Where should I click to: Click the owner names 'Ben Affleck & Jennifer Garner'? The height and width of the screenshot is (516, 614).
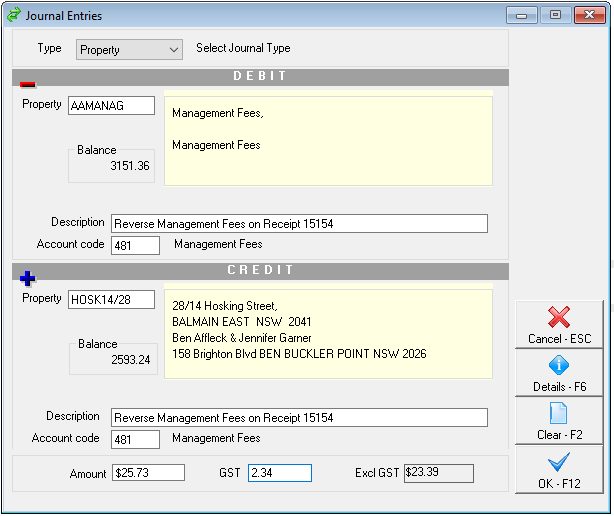click(242, 338)
